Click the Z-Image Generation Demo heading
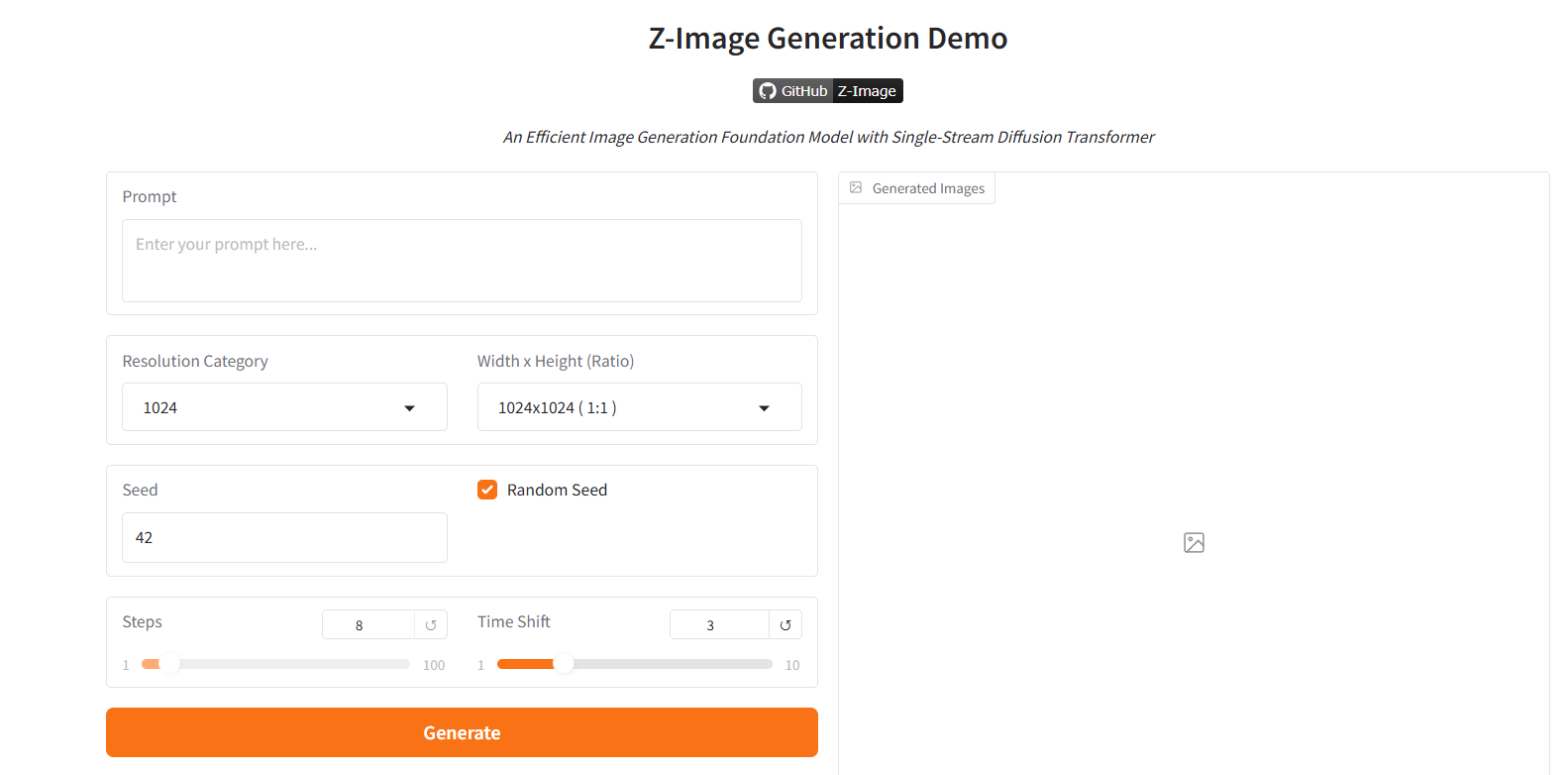1568x775 pixels. tap(828, 38)
